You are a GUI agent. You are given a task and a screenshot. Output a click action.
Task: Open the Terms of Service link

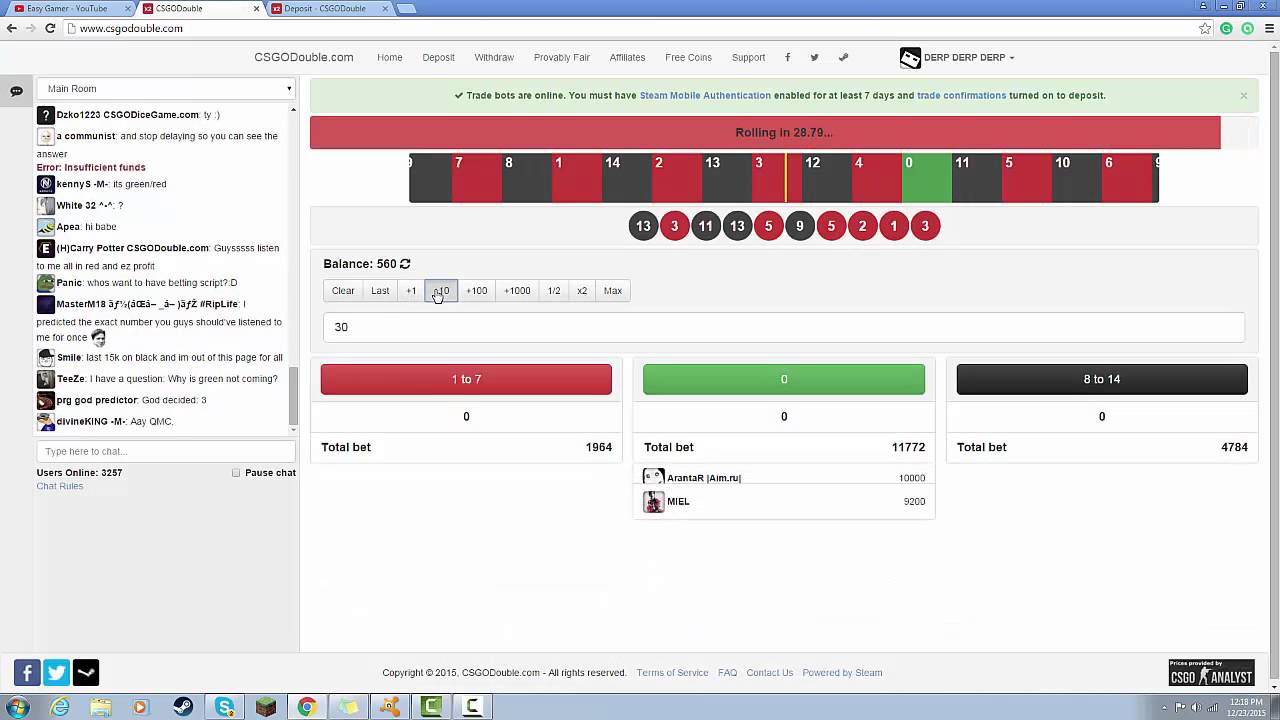[x=672, y=673]
